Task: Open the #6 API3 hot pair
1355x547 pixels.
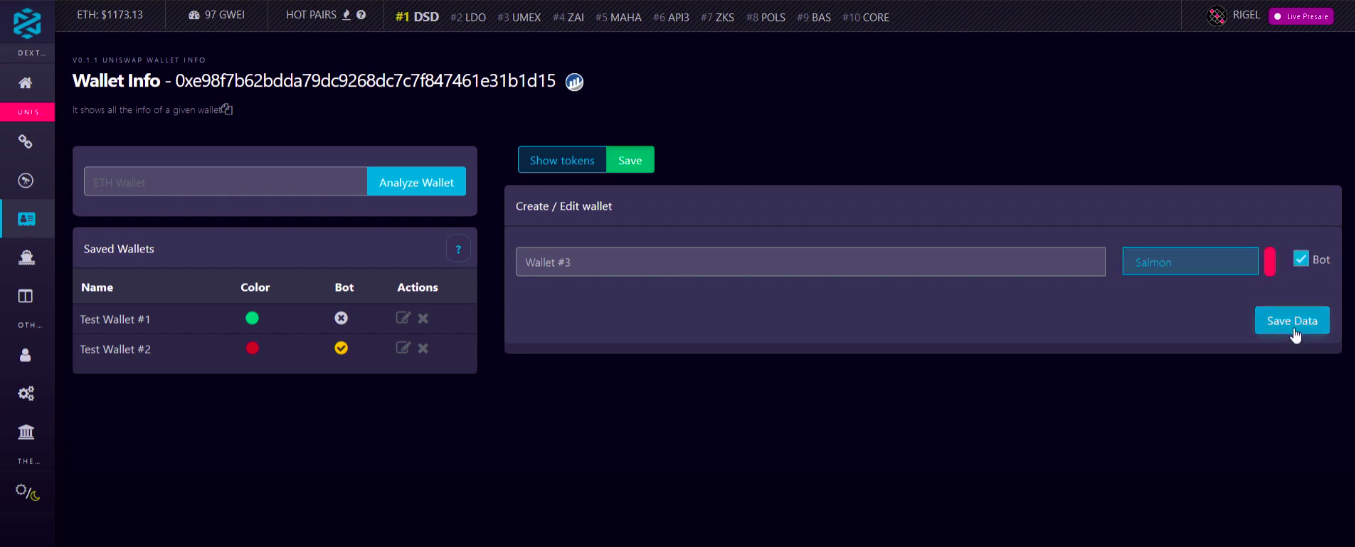Action: tap(671, 17)
